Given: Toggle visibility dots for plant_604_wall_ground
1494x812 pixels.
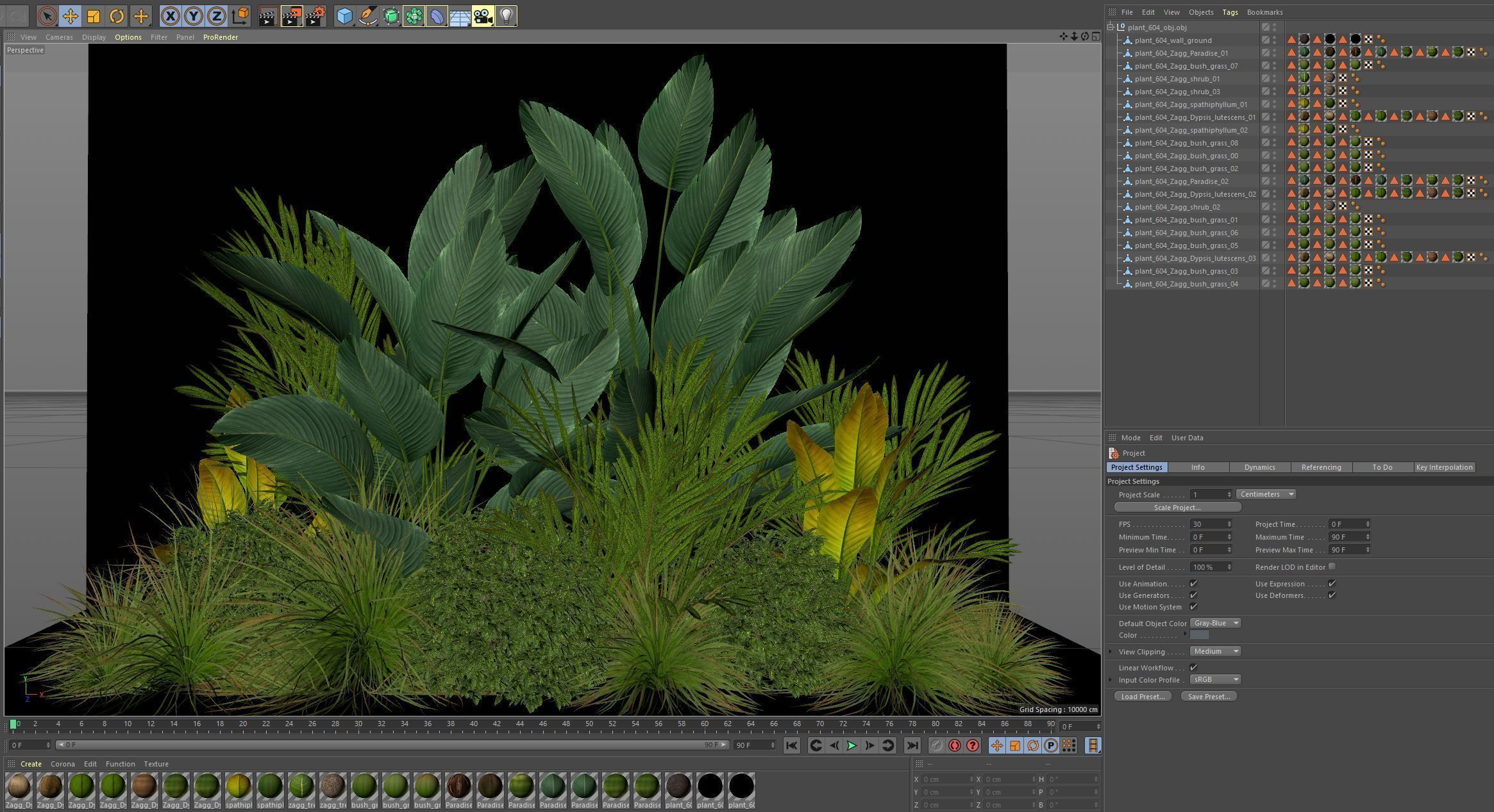Looking at the screenshot, I should (x=1274, y=40).
